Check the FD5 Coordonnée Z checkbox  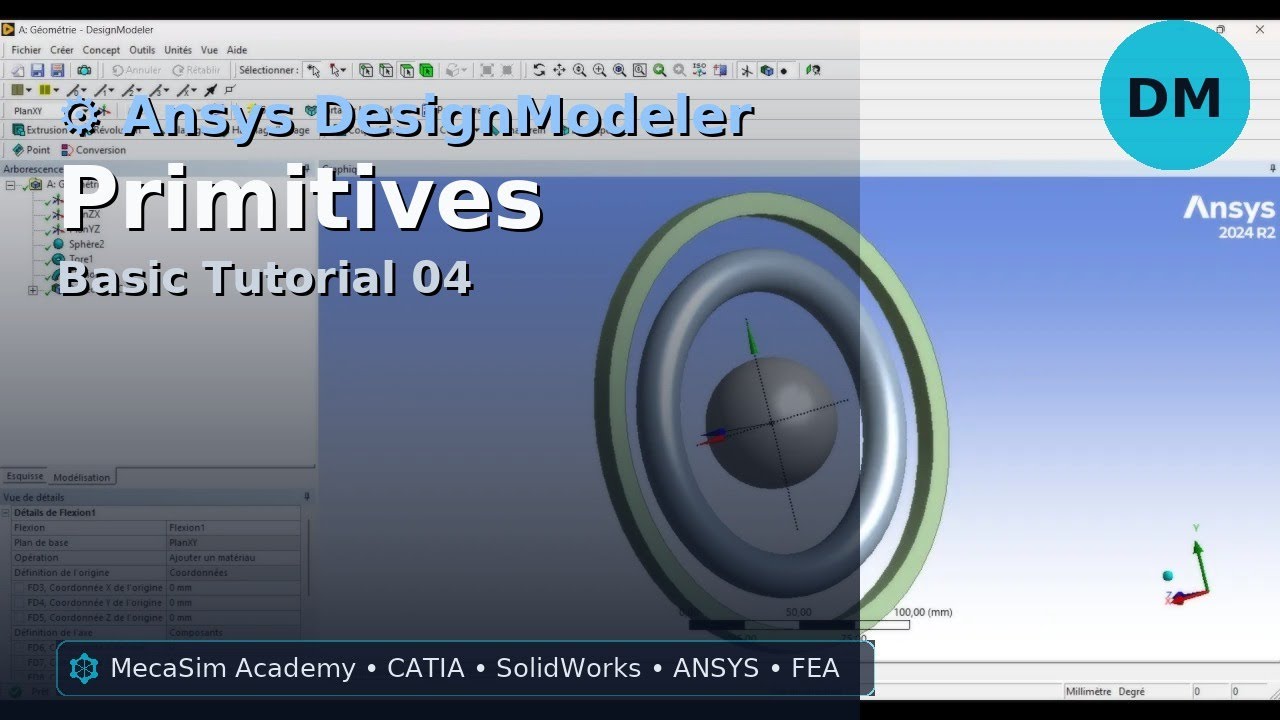tap(19, 618)
